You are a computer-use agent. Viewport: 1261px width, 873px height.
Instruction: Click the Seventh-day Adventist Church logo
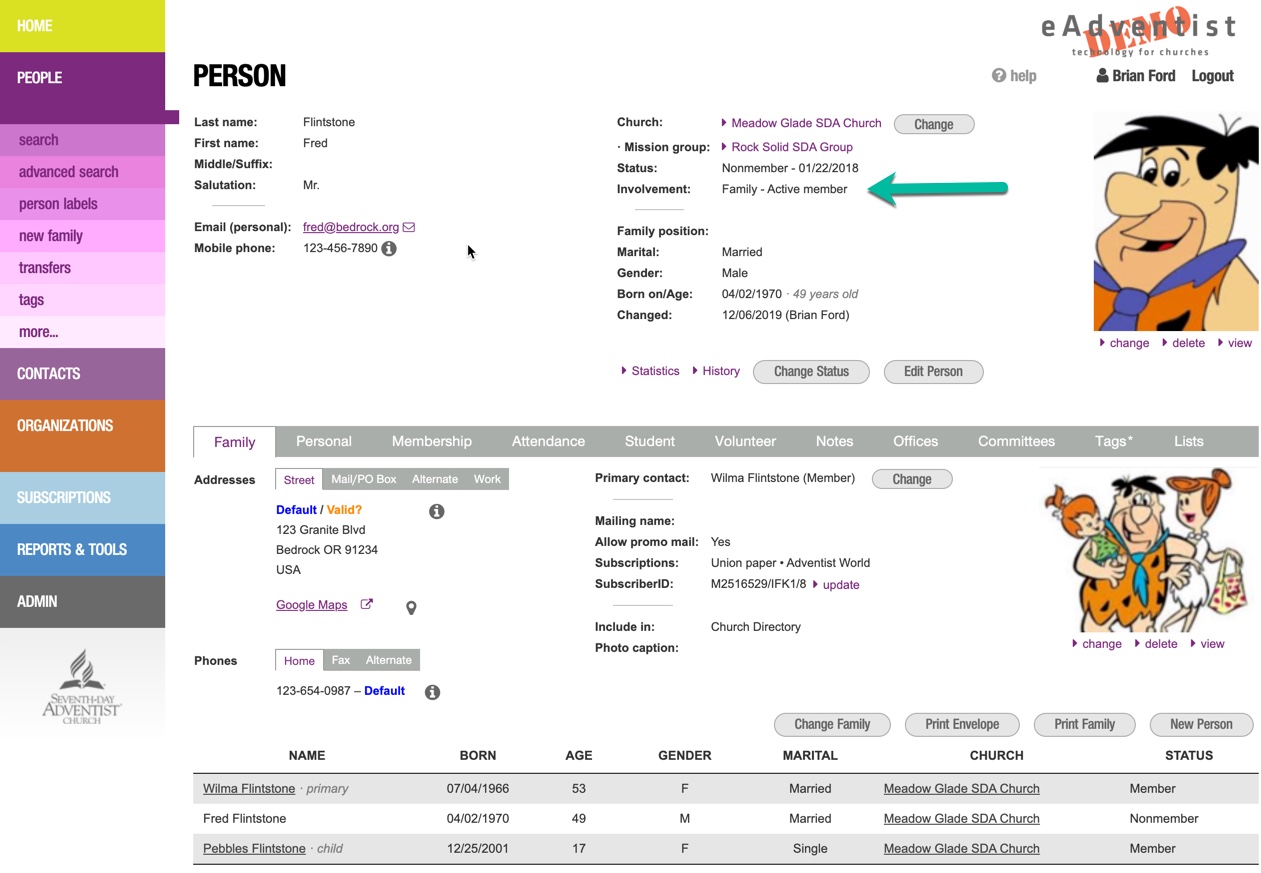(x=82, y=687)
